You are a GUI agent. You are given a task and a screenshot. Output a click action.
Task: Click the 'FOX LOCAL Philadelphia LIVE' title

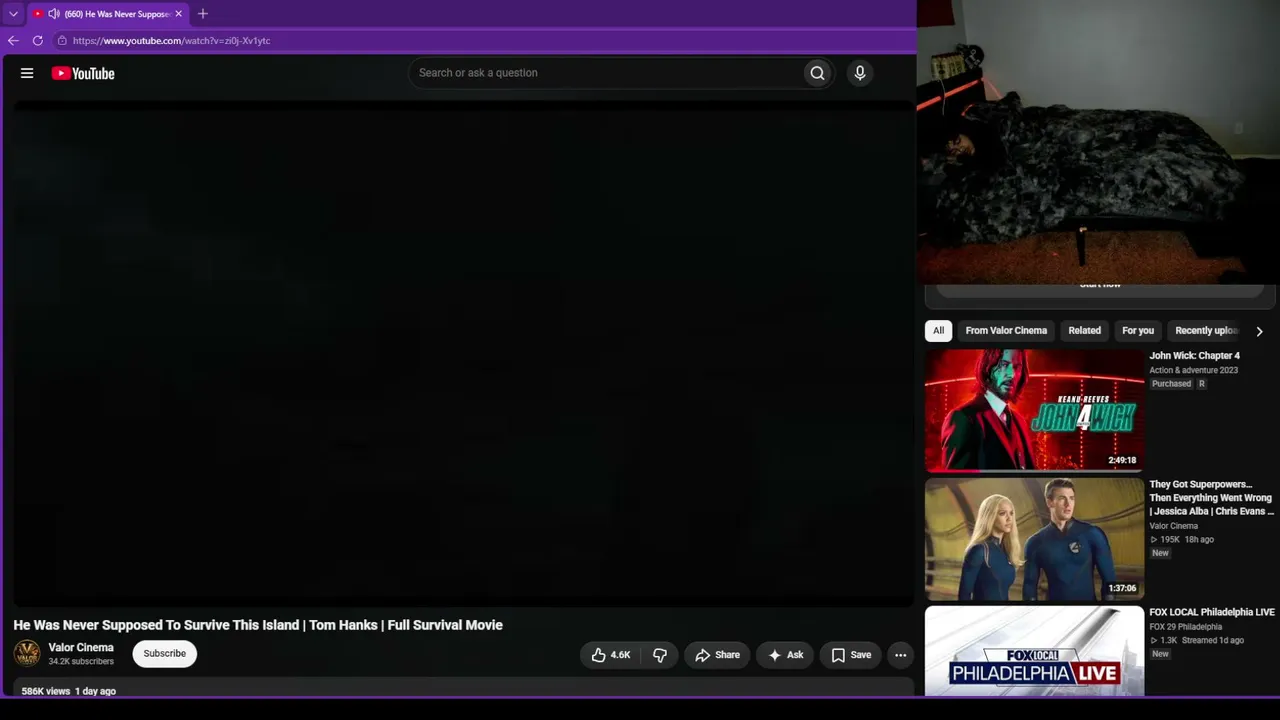click(1212, 612)
